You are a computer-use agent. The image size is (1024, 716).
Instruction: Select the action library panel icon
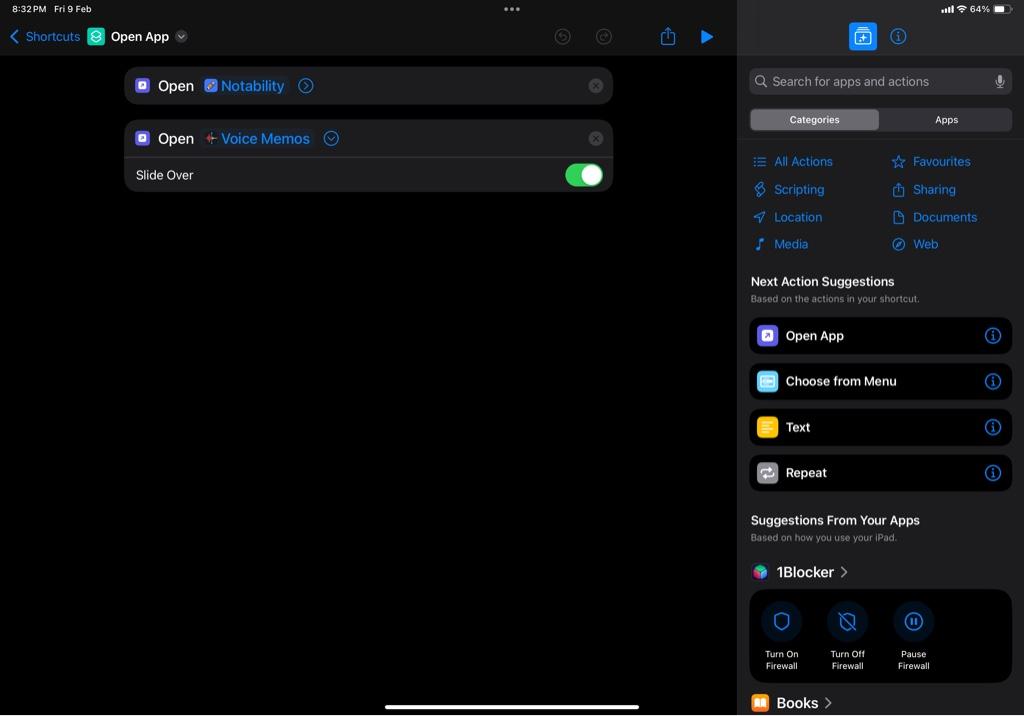pyautogui.click(x=863, y=37)
